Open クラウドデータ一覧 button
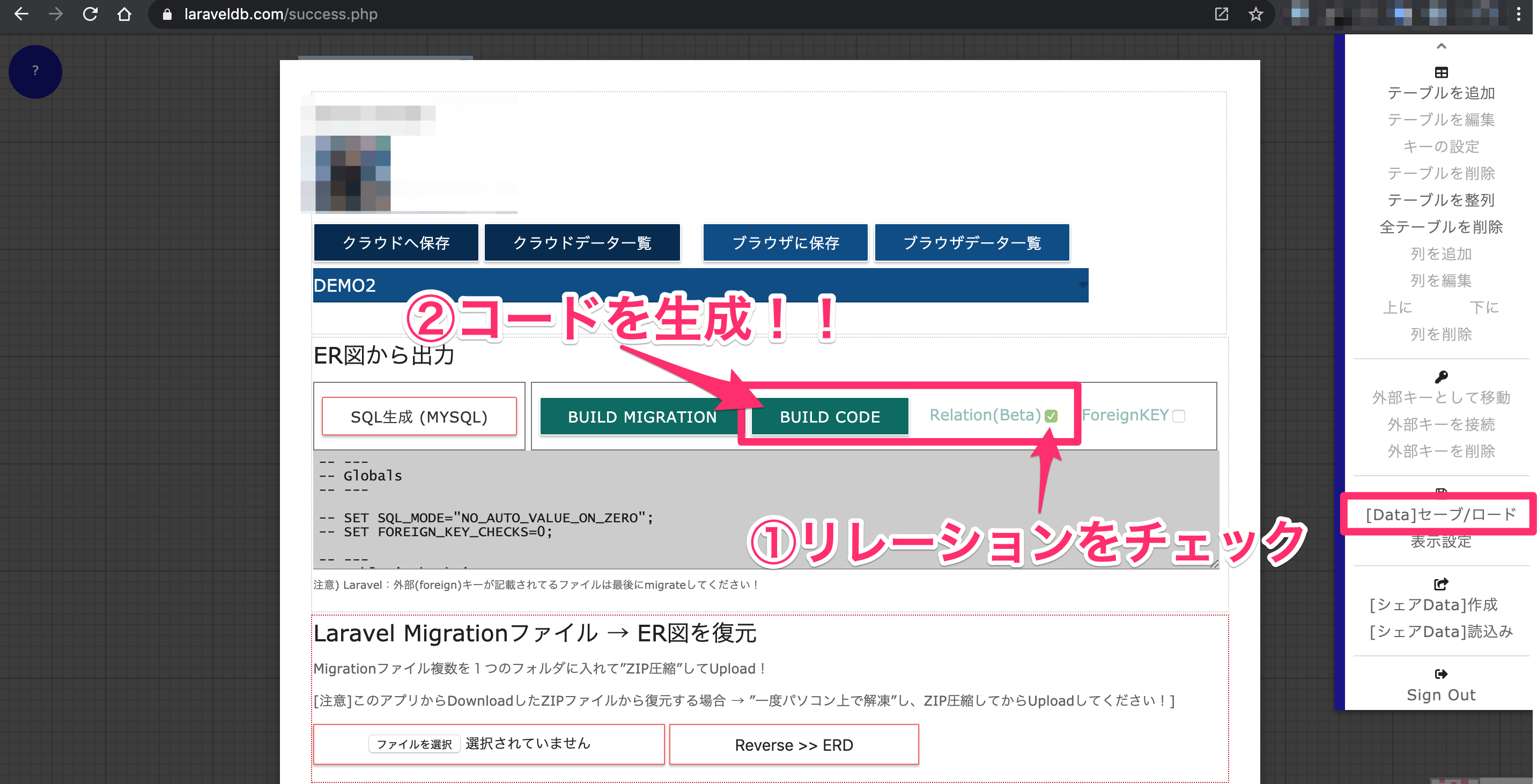 (582, 243)
